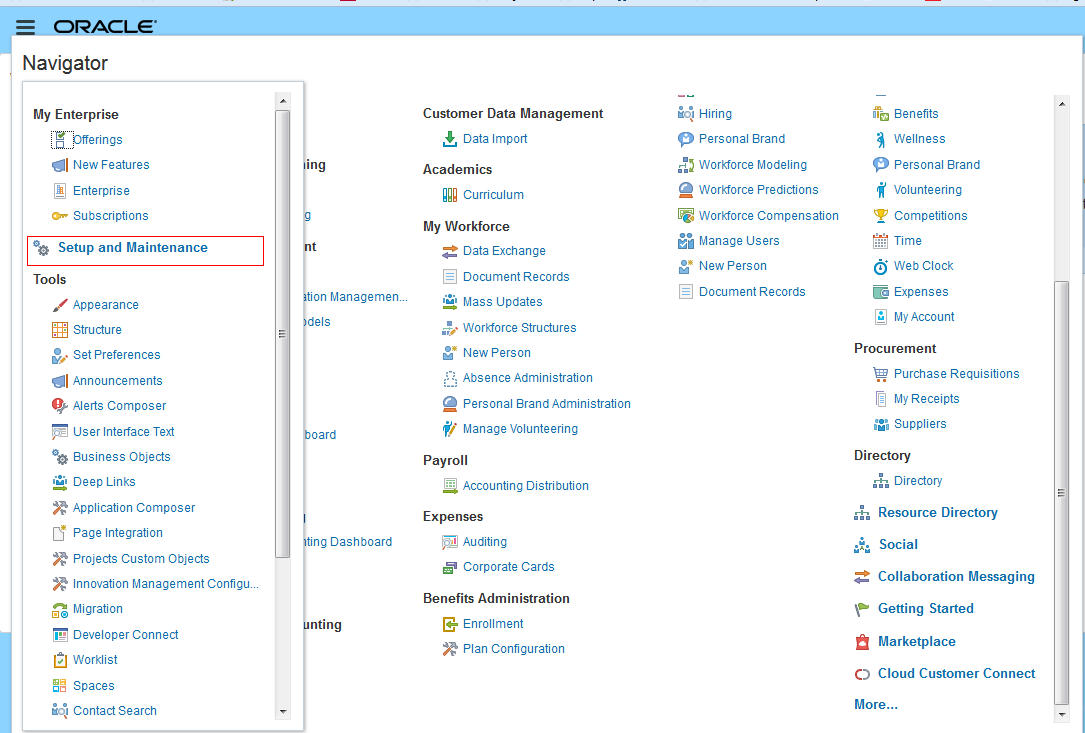Open Business Objects
The height and width of the screenshot is (733, 1085).
(x=121, y=456)
